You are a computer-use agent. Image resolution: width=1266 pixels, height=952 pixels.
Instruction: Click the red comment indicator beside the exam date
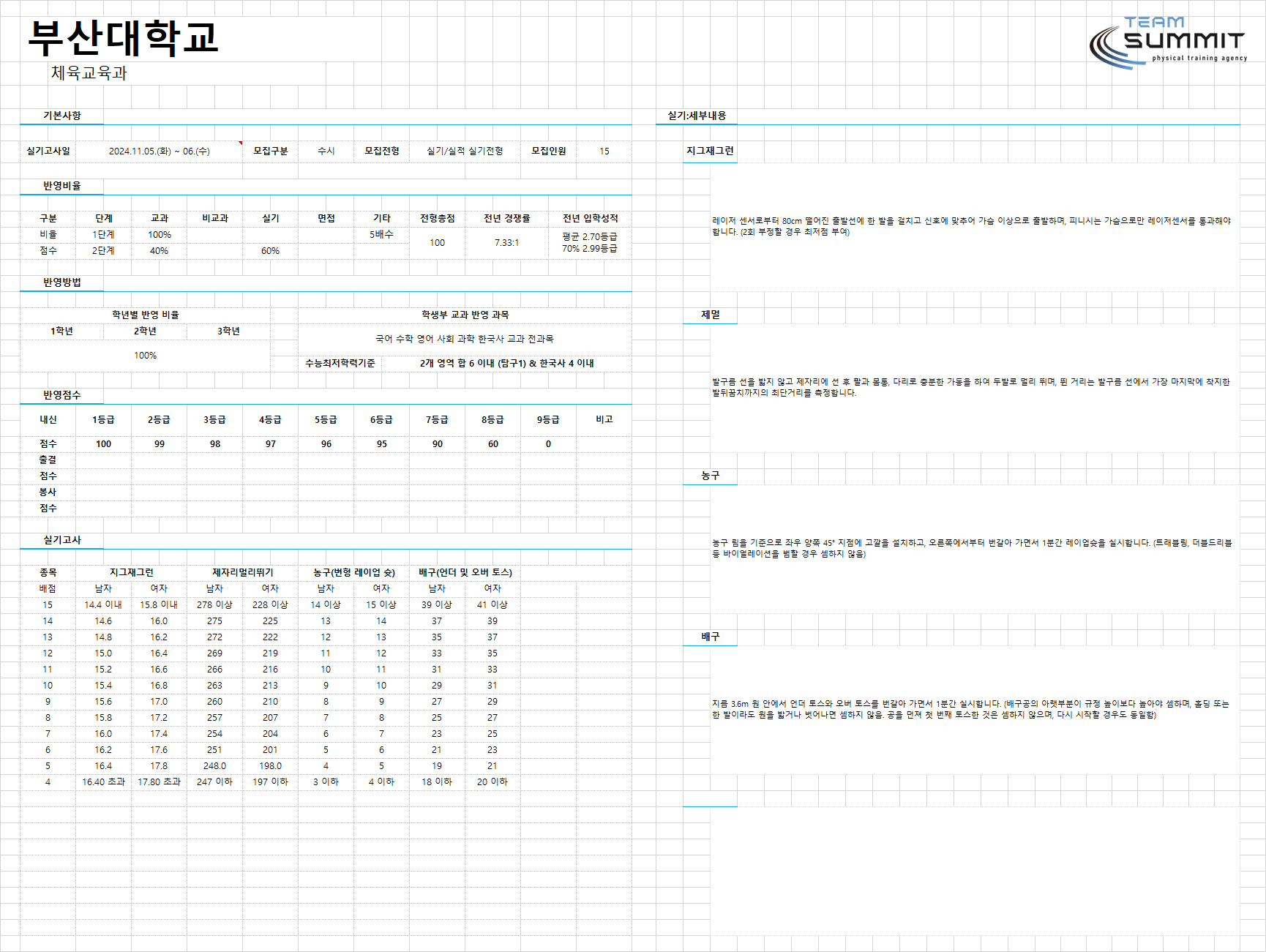click(240, 143)
